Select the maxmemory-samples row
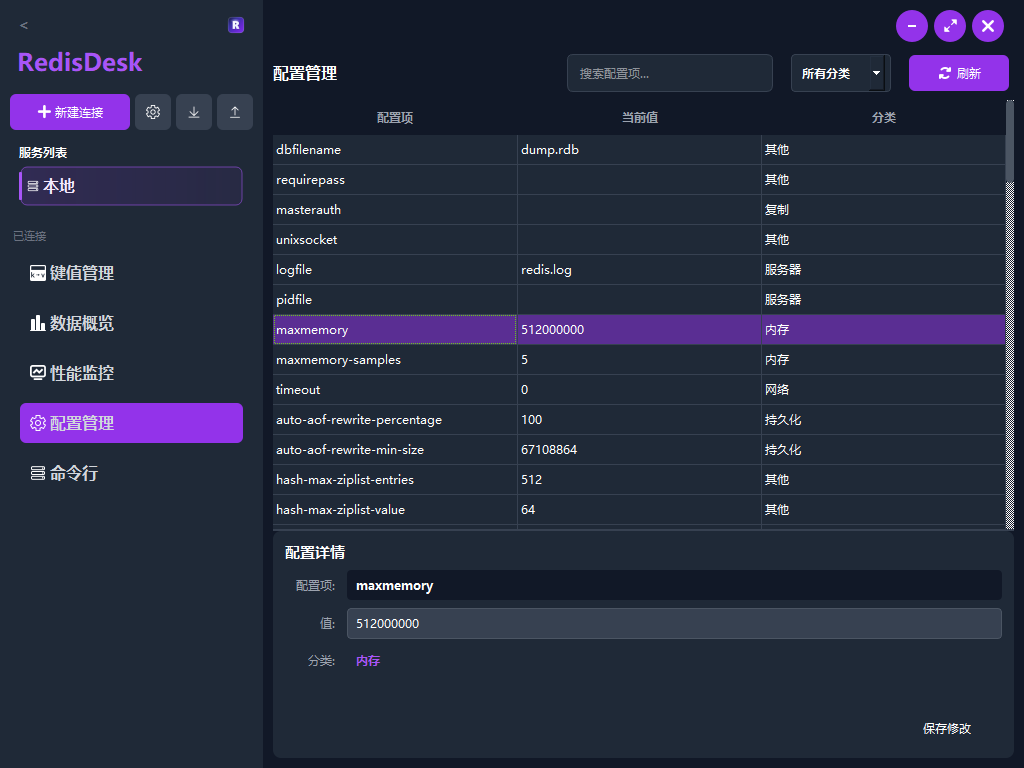 click(x=639, y=360)
